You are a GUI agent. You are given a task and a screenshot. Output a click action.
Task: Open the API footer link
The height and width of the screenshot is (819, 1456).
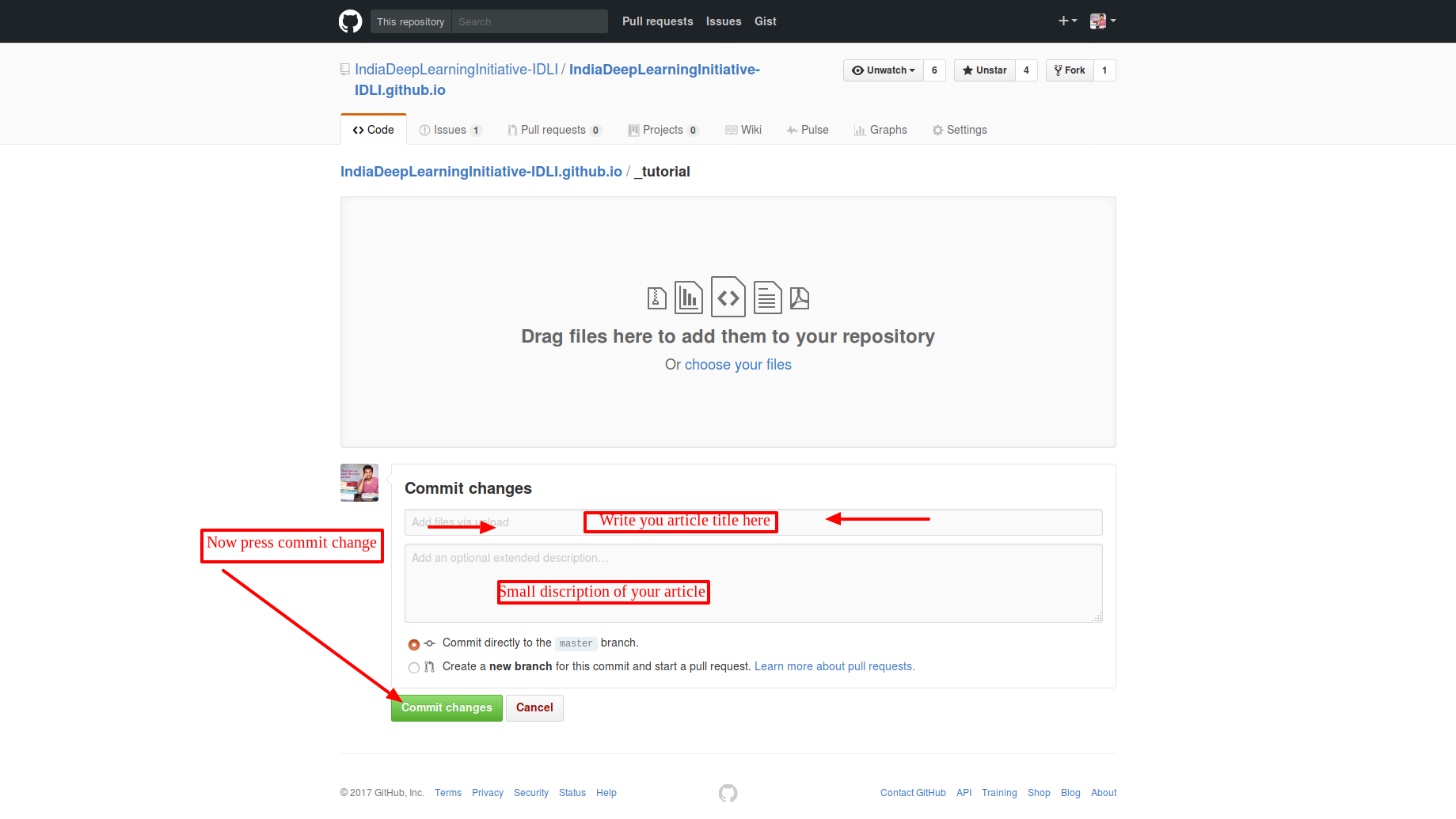pyautogui.click(x=964, y=793)
